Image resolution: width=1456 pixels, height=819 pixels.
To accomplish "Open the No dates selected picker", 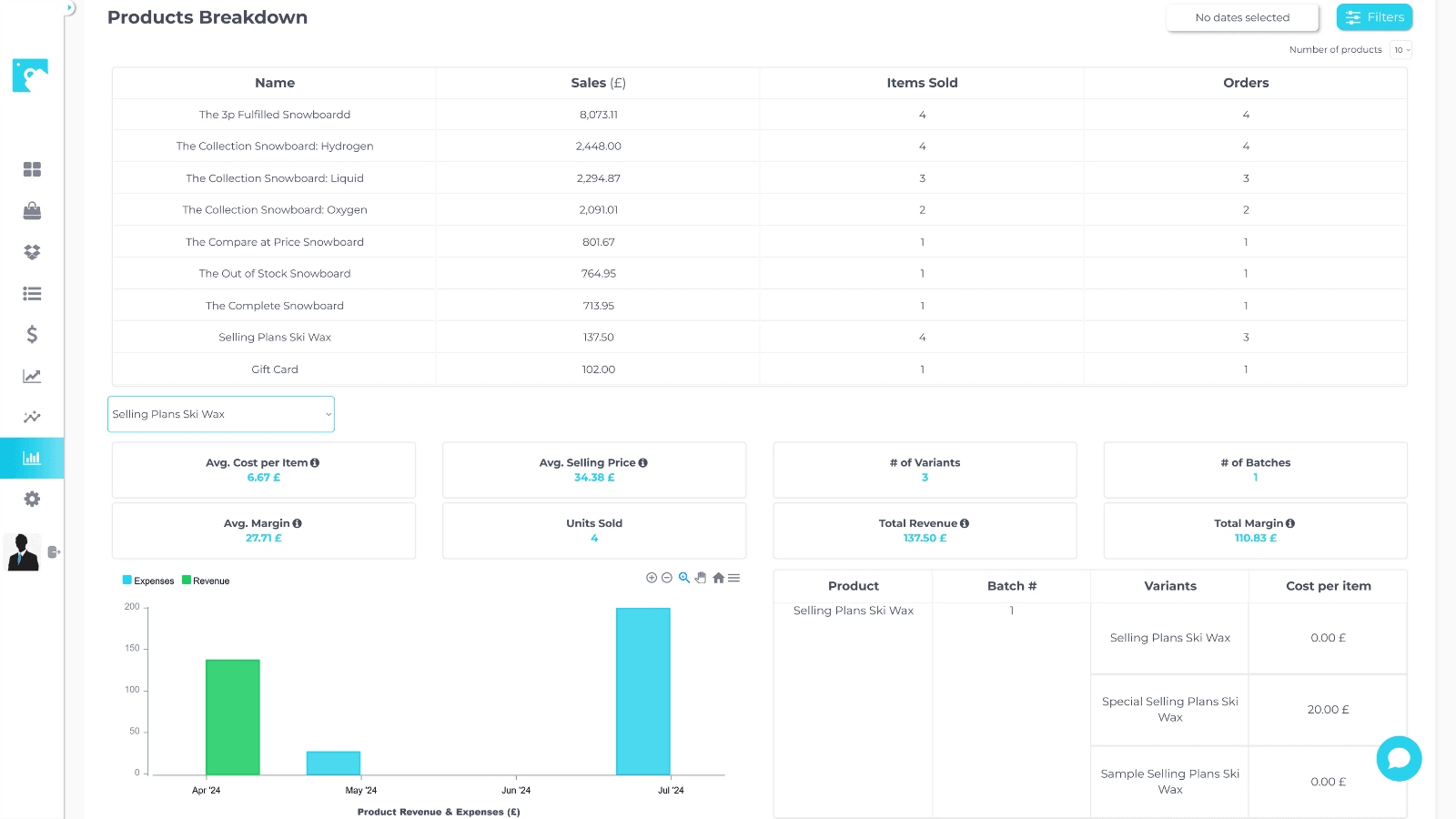I will (1242, 17).
